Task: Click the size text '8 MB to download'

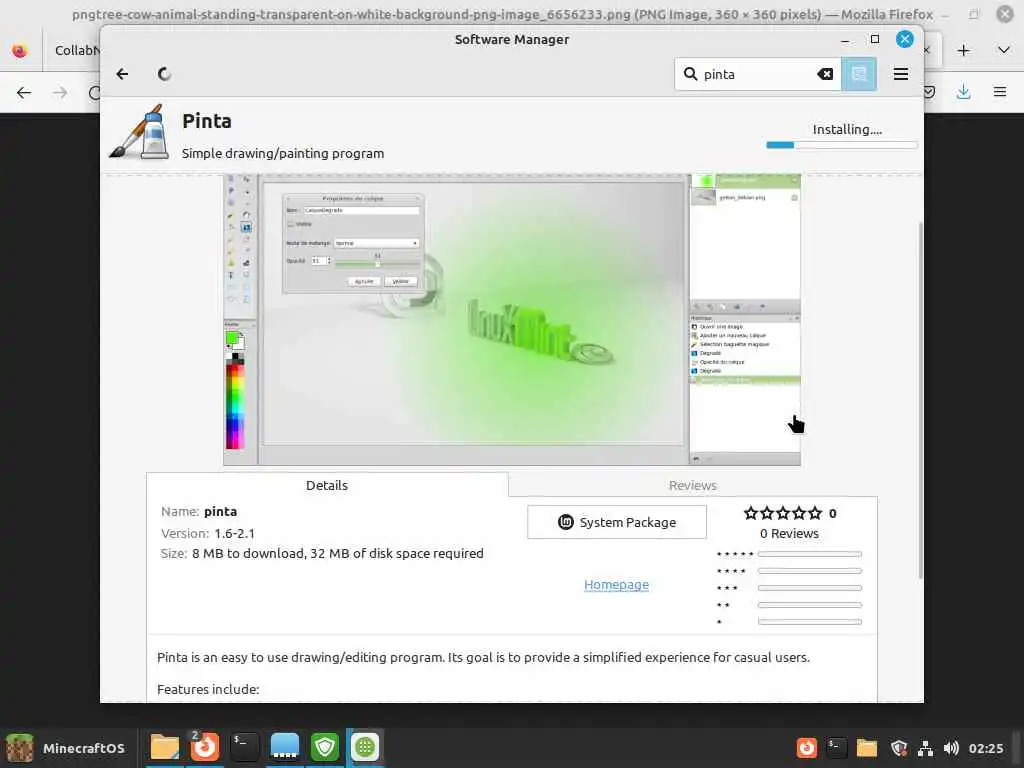Action: 248,554
